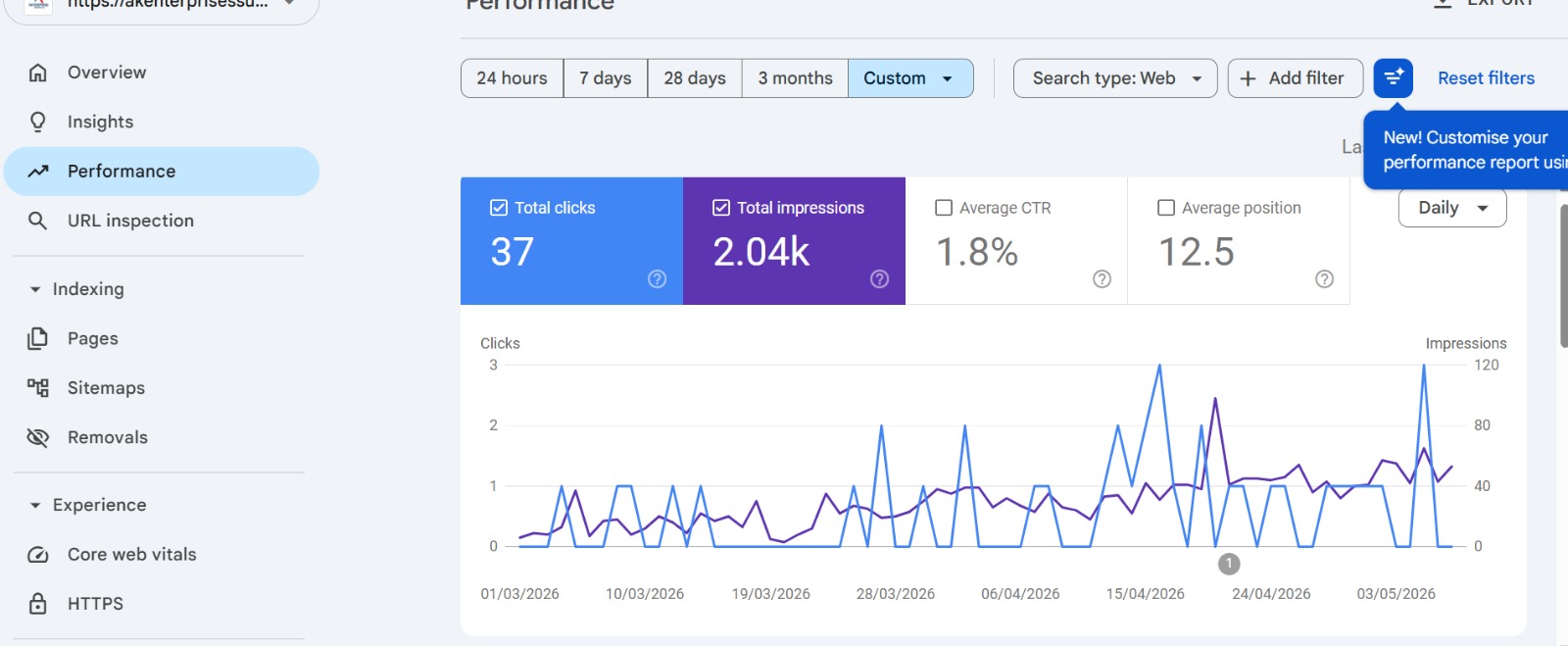Open the Search type: Web dropdown
This screenshot has width=1568, height=646.
pos(1115,78)
